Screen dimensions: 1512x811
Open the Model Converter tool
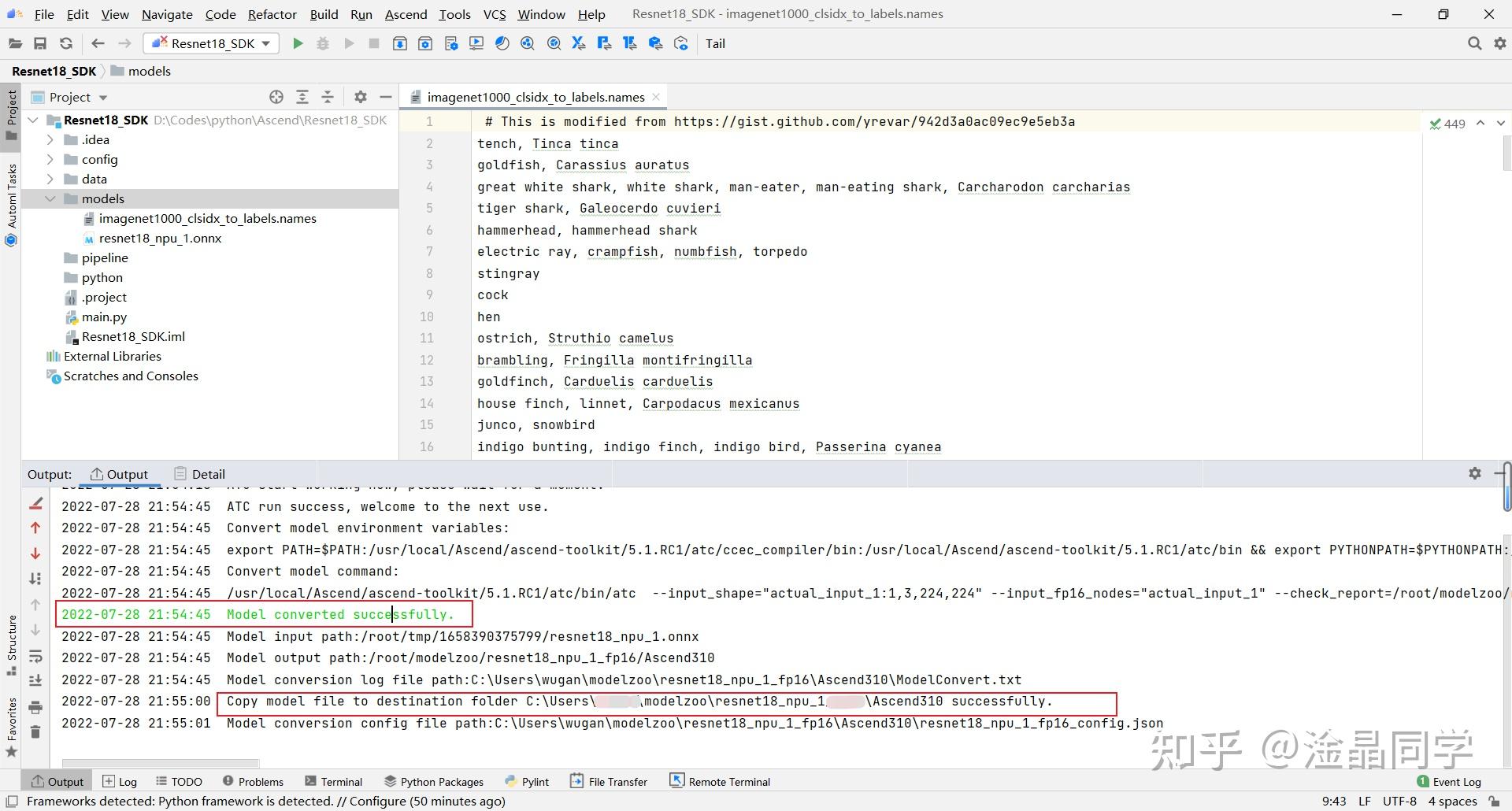(x=399, y=43)
